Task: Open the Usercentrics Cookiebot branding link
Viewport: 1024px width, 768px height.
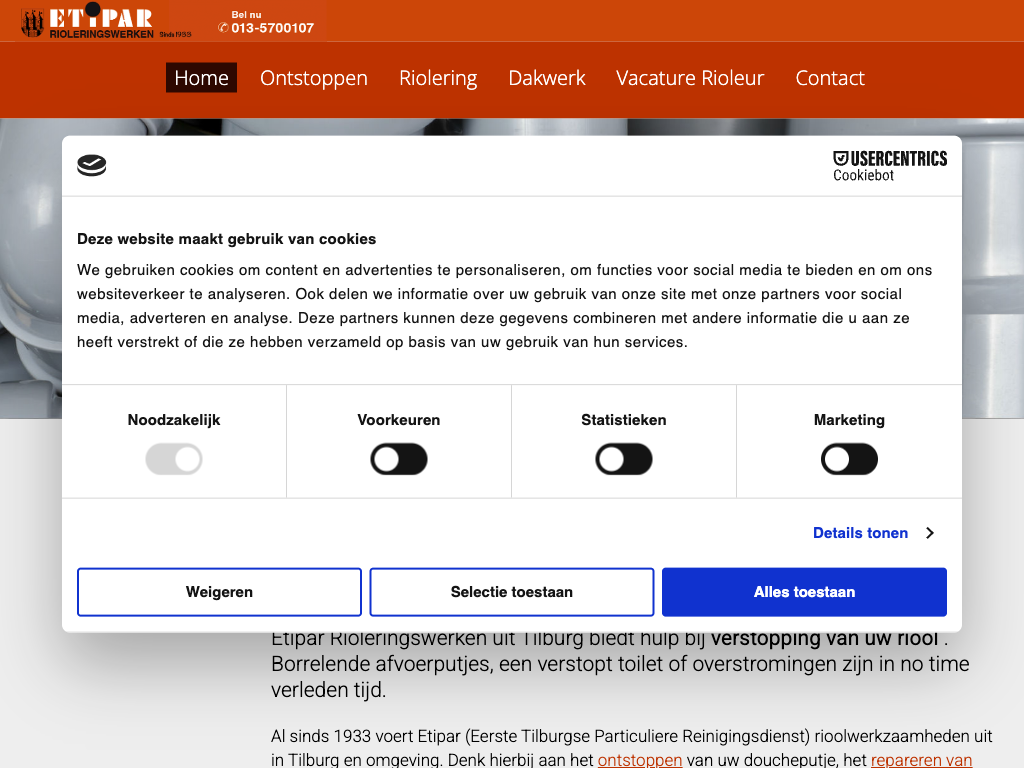Action: pyautogui.click(x=889, y=166)
